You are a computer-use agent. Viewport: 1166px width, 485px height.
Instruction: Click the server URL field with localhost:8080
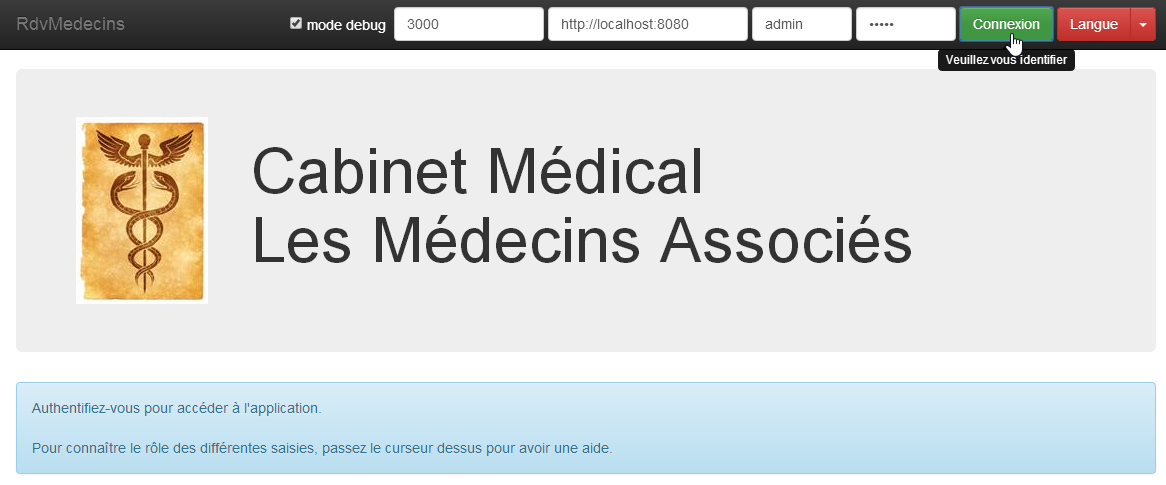point(647,24)
